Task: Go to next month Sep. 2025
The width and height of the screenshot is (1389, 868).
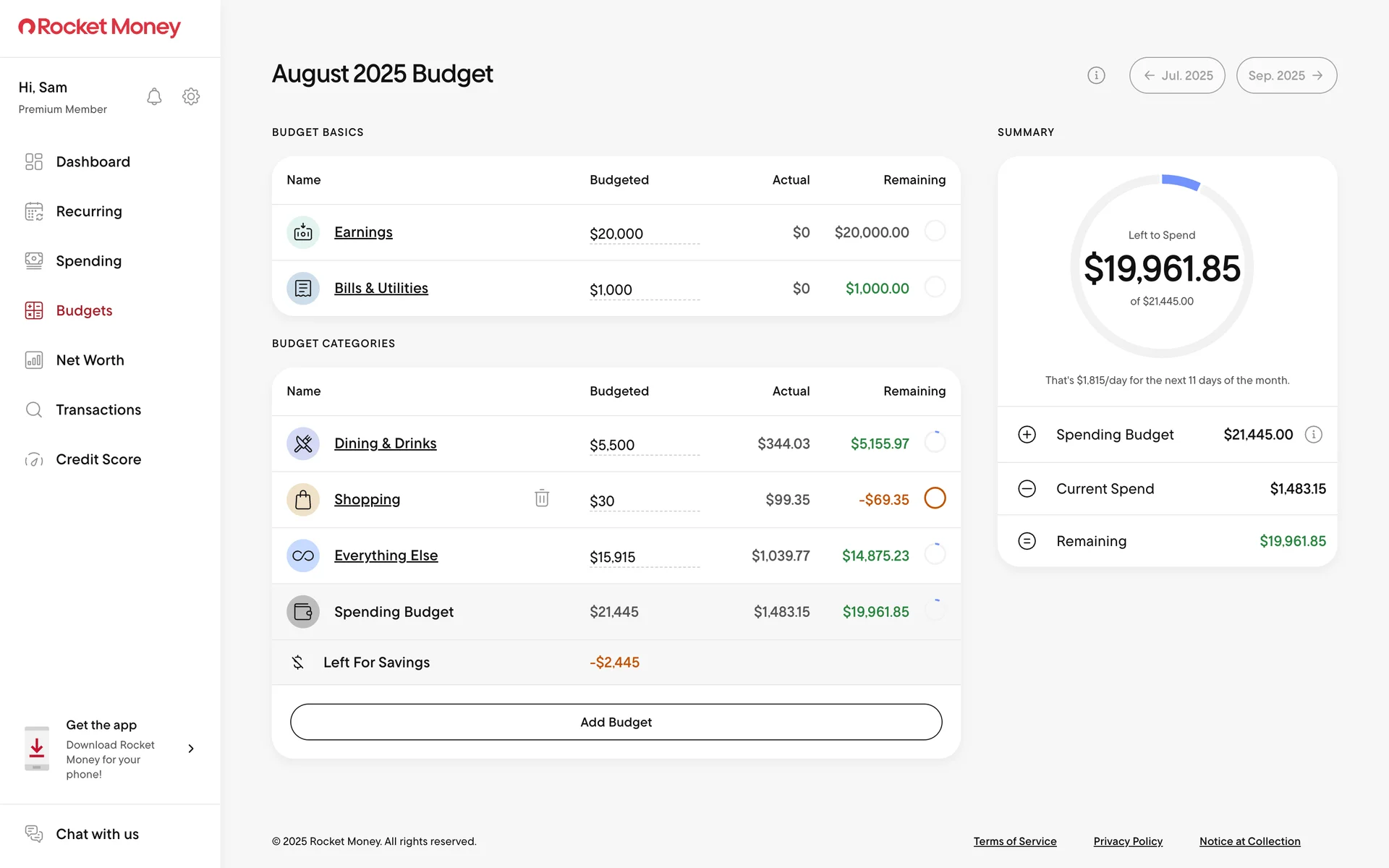Action: point(1286,75)
